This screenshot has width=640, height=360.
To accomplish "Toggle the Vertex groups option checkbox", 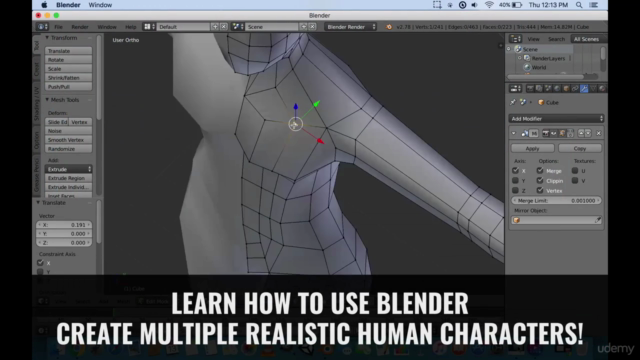I will 540,190.
